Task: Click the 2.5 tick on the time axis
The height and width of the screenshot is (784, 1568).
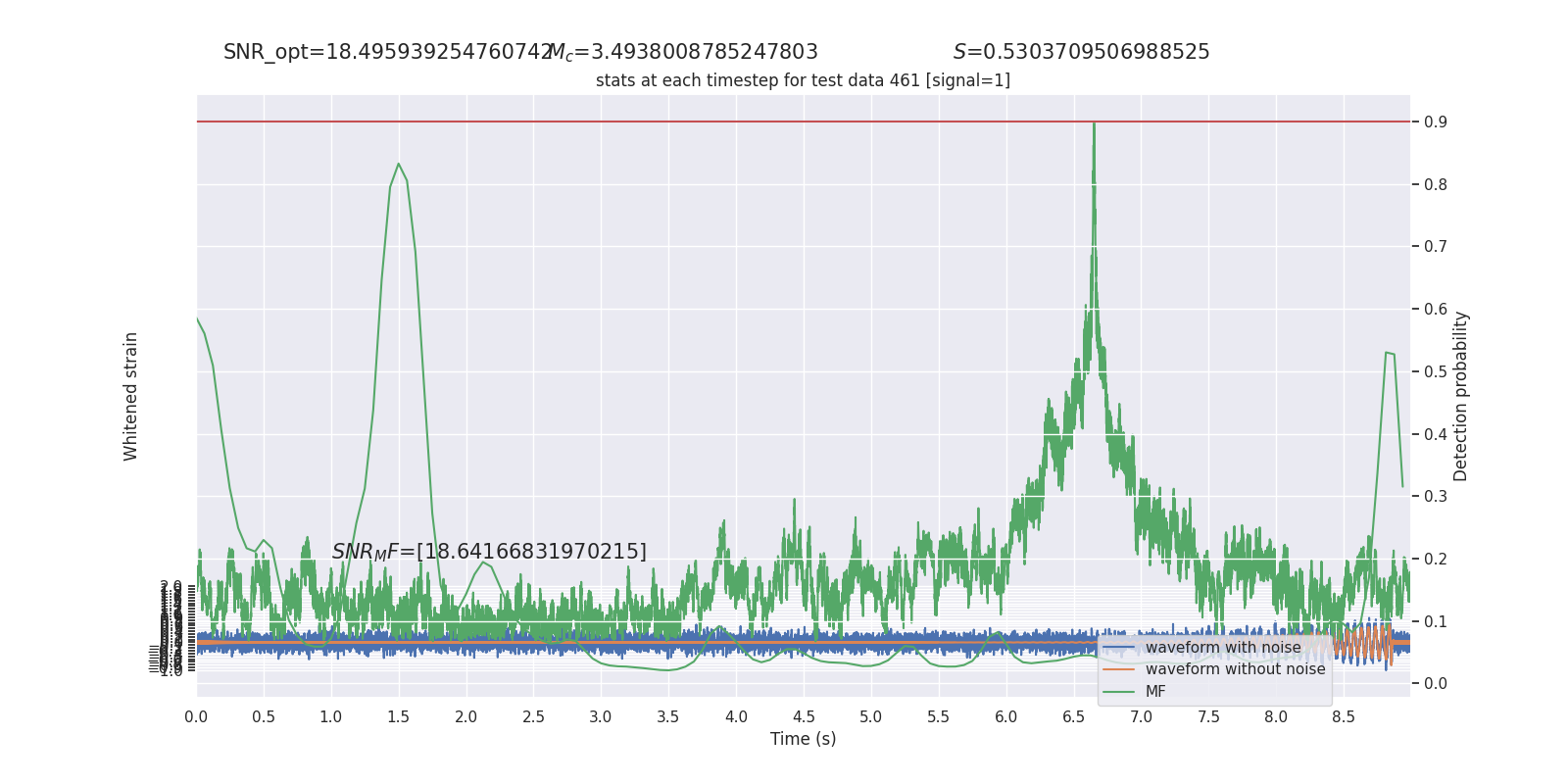Action: (x=533, y=716)
